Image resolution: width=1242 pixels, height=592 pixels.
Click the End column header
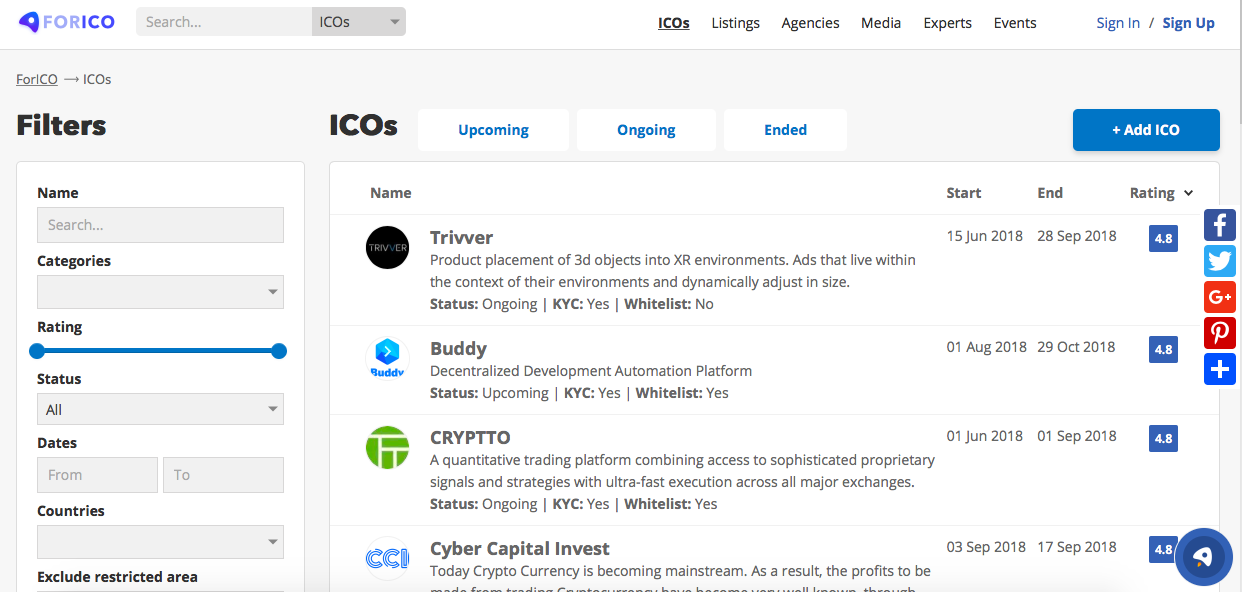pos(1050,193)
